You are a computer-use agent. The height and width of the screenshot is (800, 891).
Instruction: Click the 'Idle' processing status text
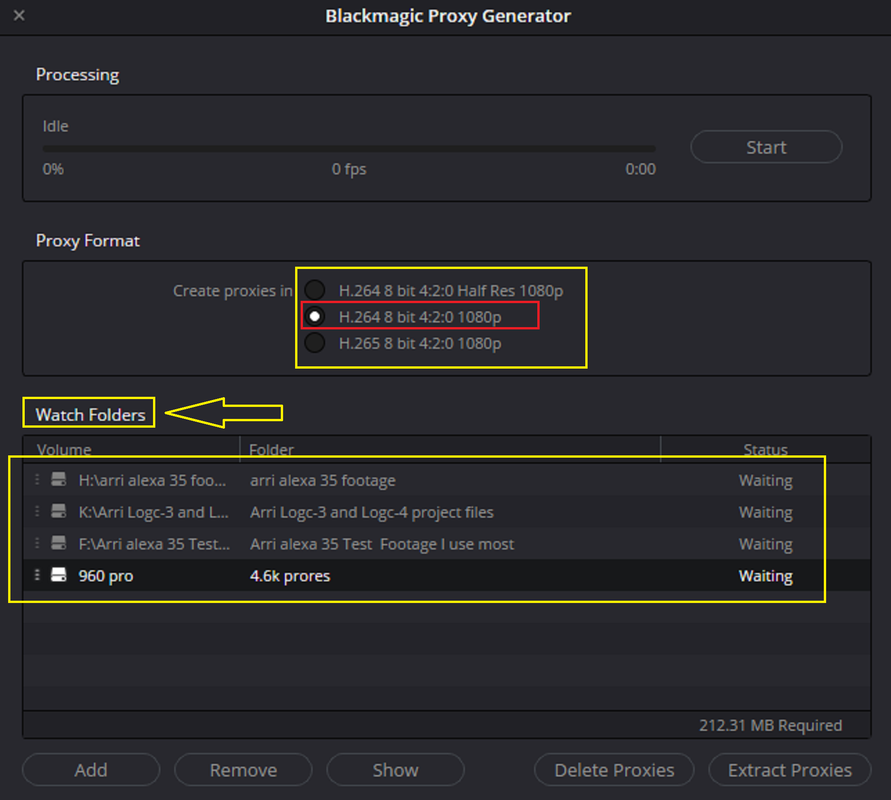55,126
